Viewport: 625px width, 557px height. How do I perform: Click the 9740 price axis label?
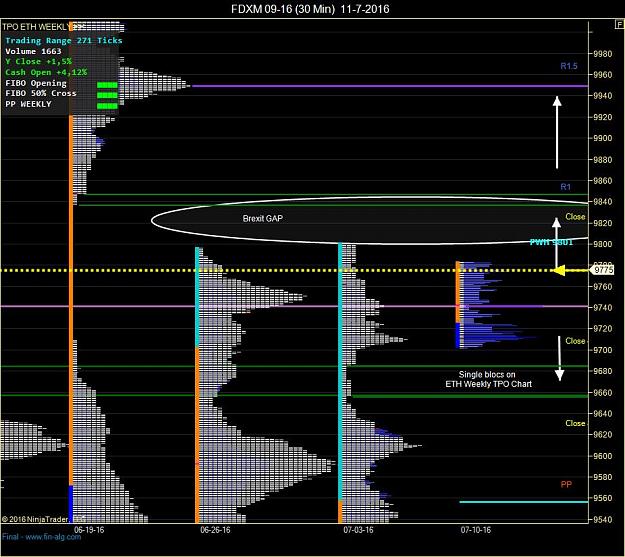coord(603,307)
